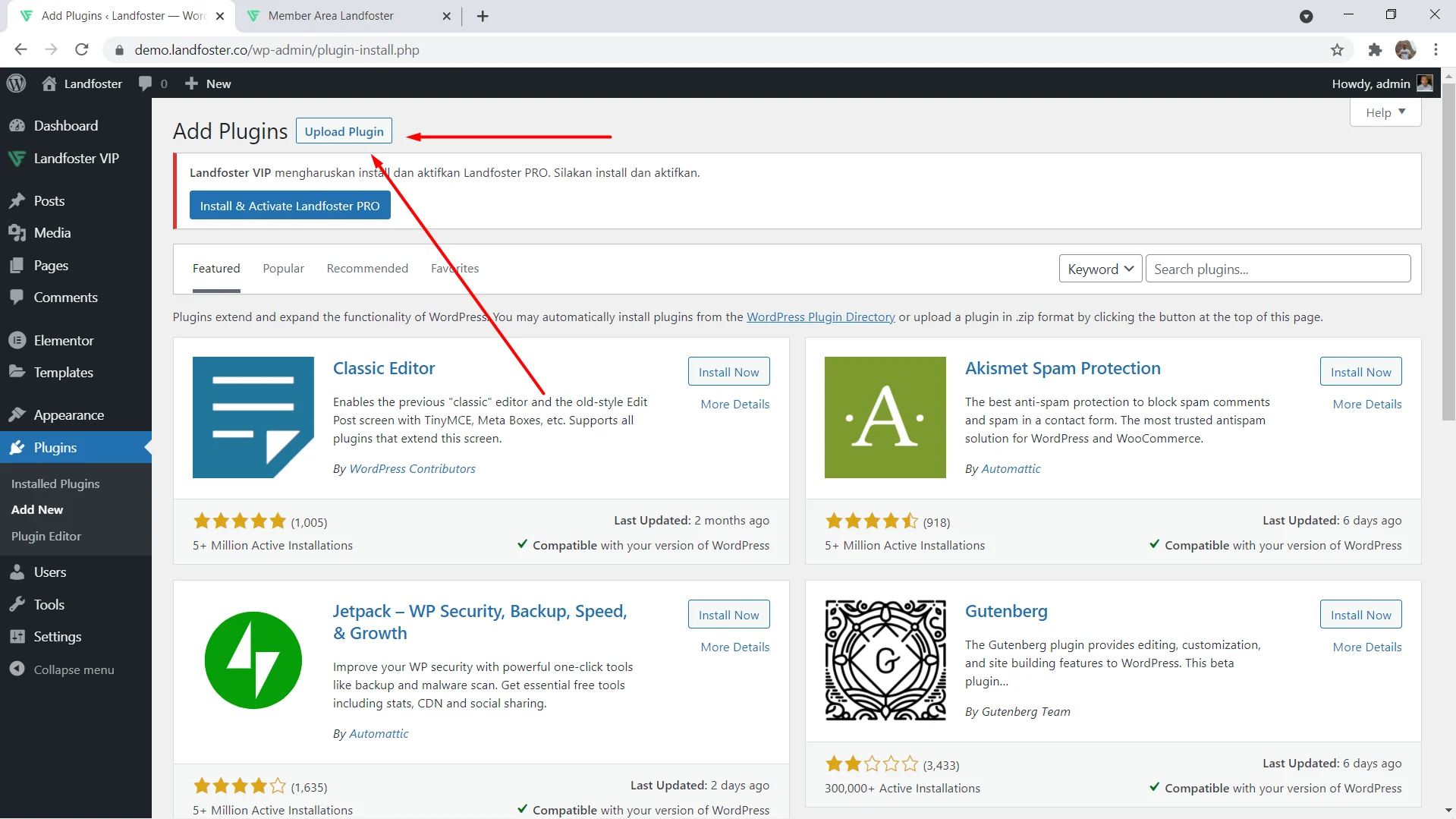Click the Dashboard sidebar icon
1456x819 pixels.
click(x=17, y=126)
